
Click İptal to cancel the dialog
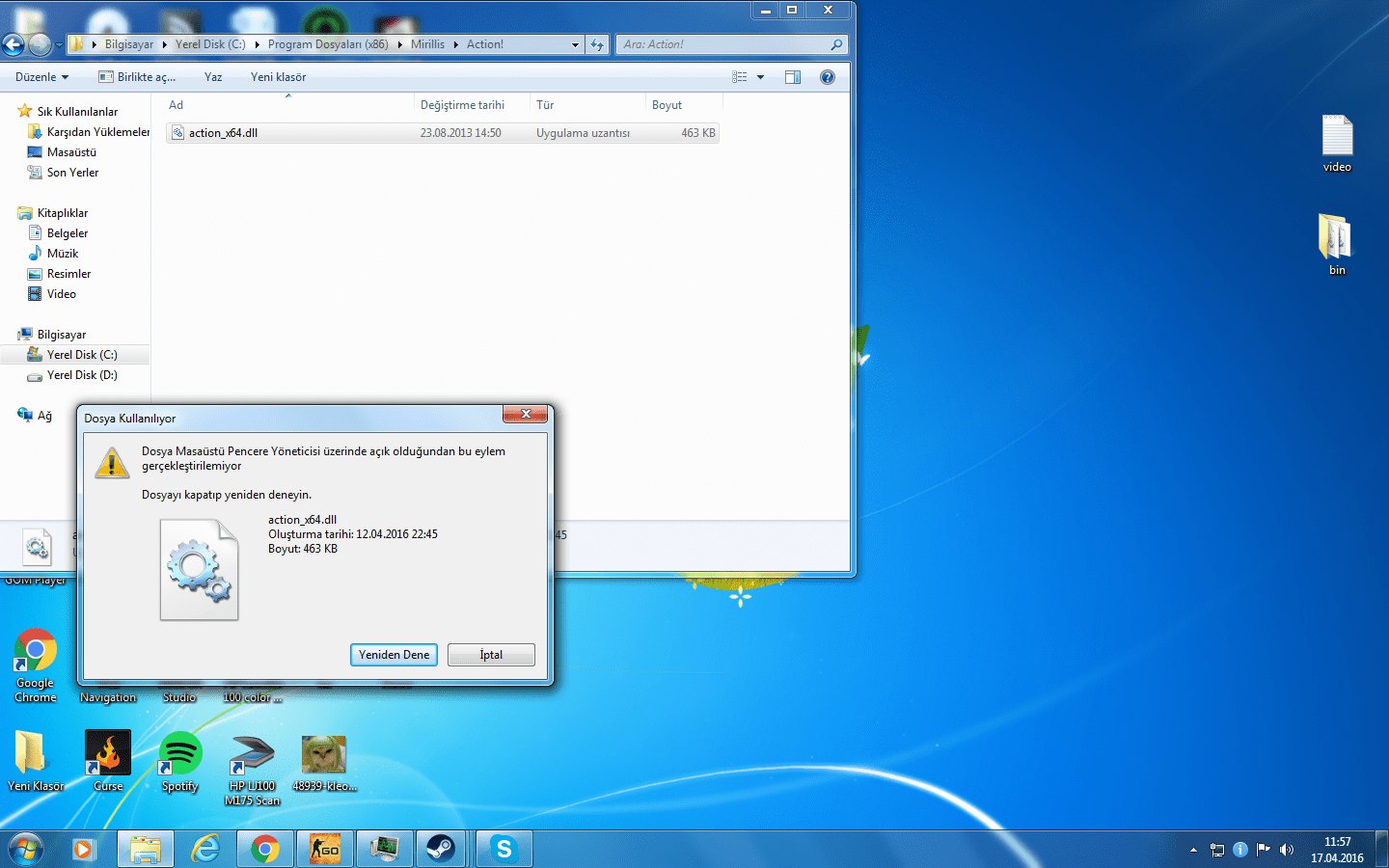[491, 655]
